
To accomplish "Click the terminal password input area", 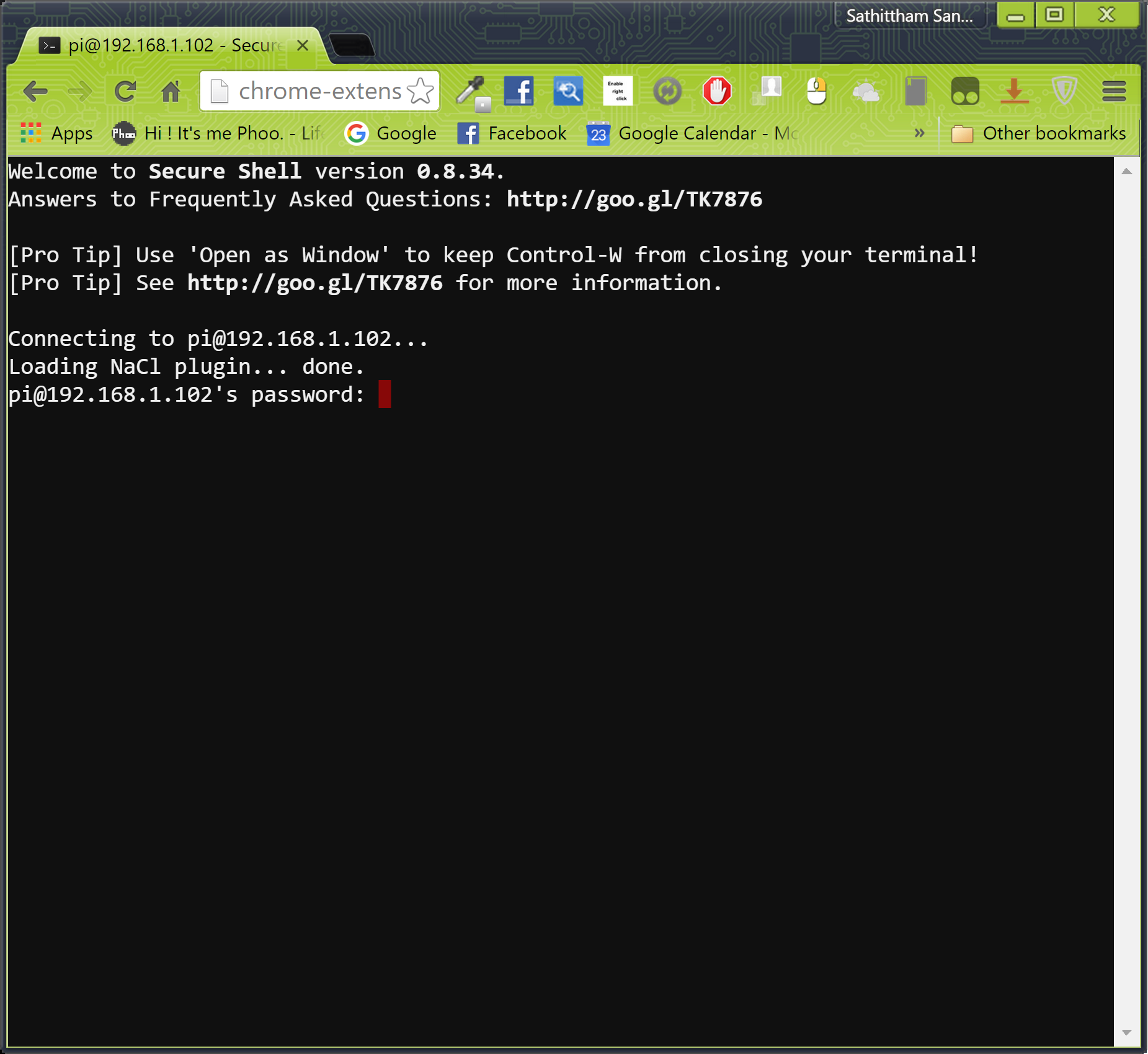I will pos(385,394).
